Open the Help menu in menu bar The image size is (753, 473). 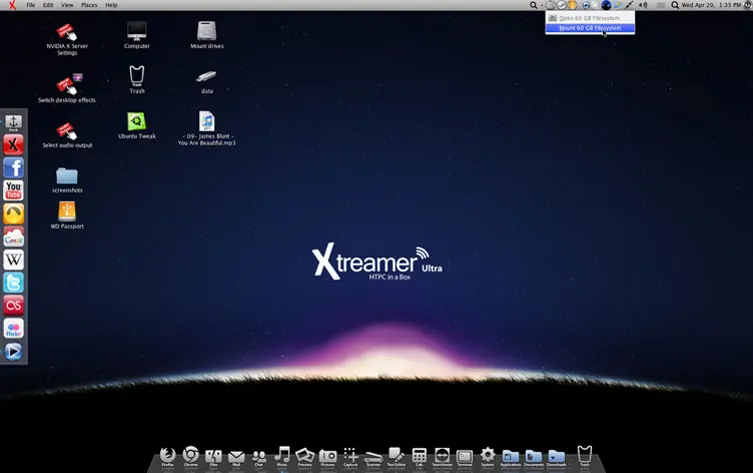[111, 5]
